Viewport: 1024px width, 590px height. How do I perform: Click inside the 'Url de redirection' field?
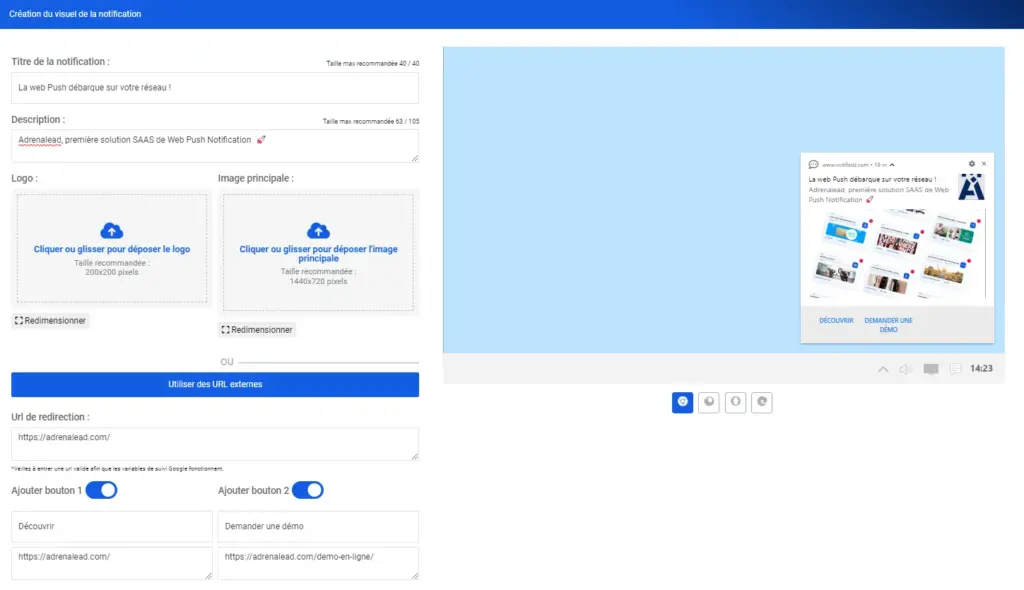point(214,444)
